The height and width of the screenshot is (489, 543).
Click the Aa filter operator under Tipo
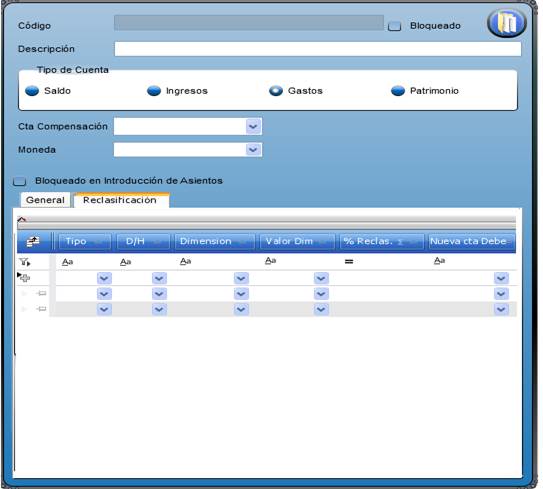tap(68, 262)
